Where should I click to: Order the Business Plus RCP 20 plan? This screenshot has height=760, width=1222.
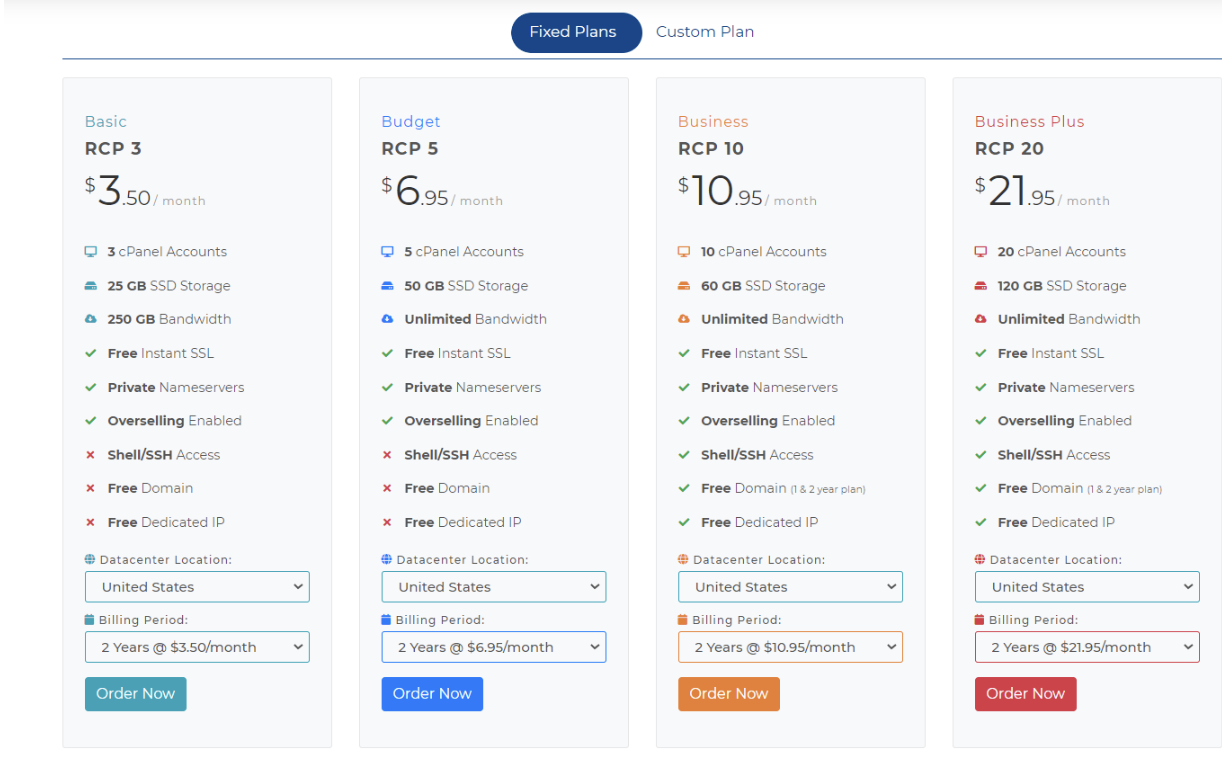click(1025, 694)
